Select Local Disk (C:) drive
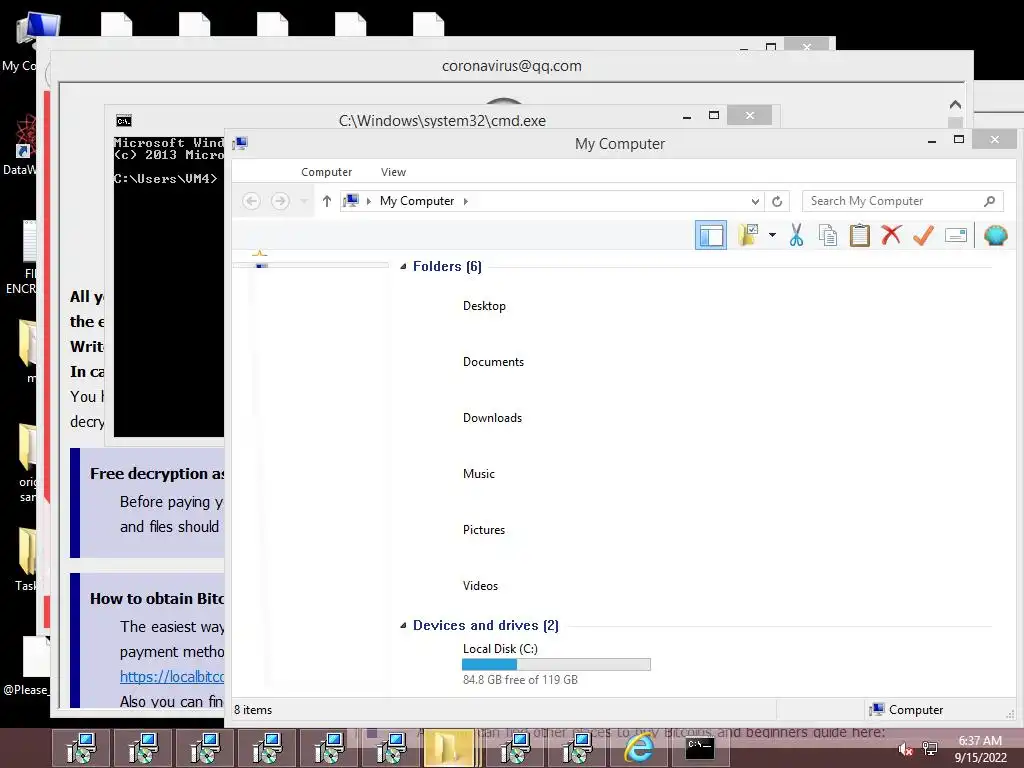The image size is (1024, 768). coord(500,649)
